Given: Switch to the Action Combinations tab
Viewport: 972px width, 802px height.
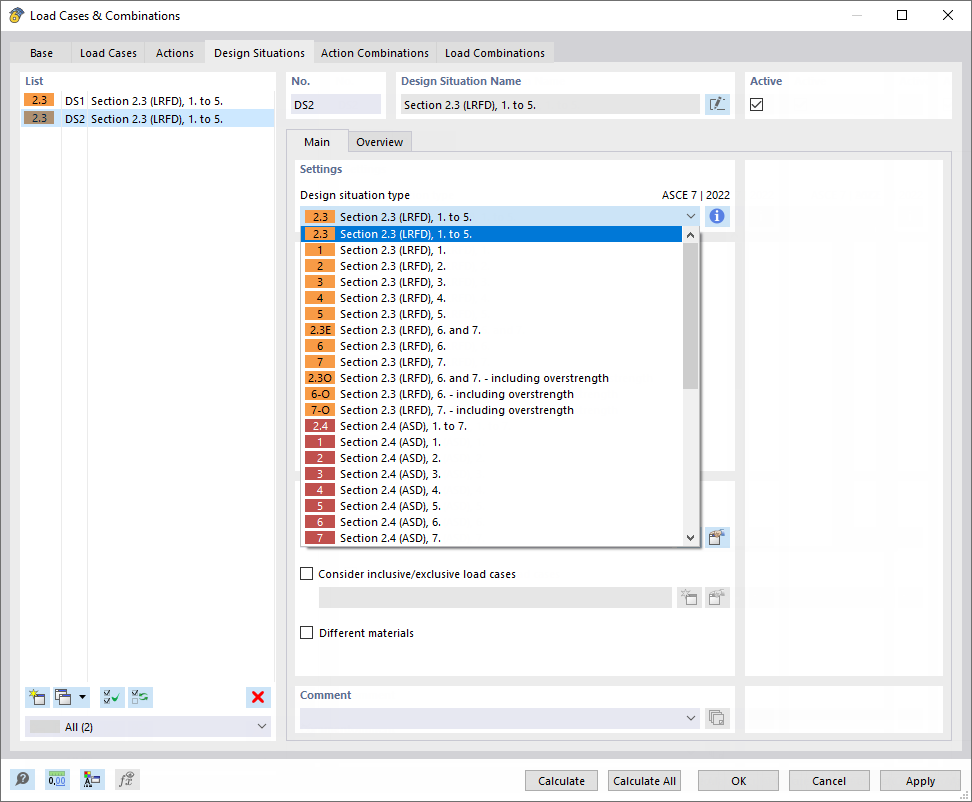Looking at the screenshot, I should point(375,52).
